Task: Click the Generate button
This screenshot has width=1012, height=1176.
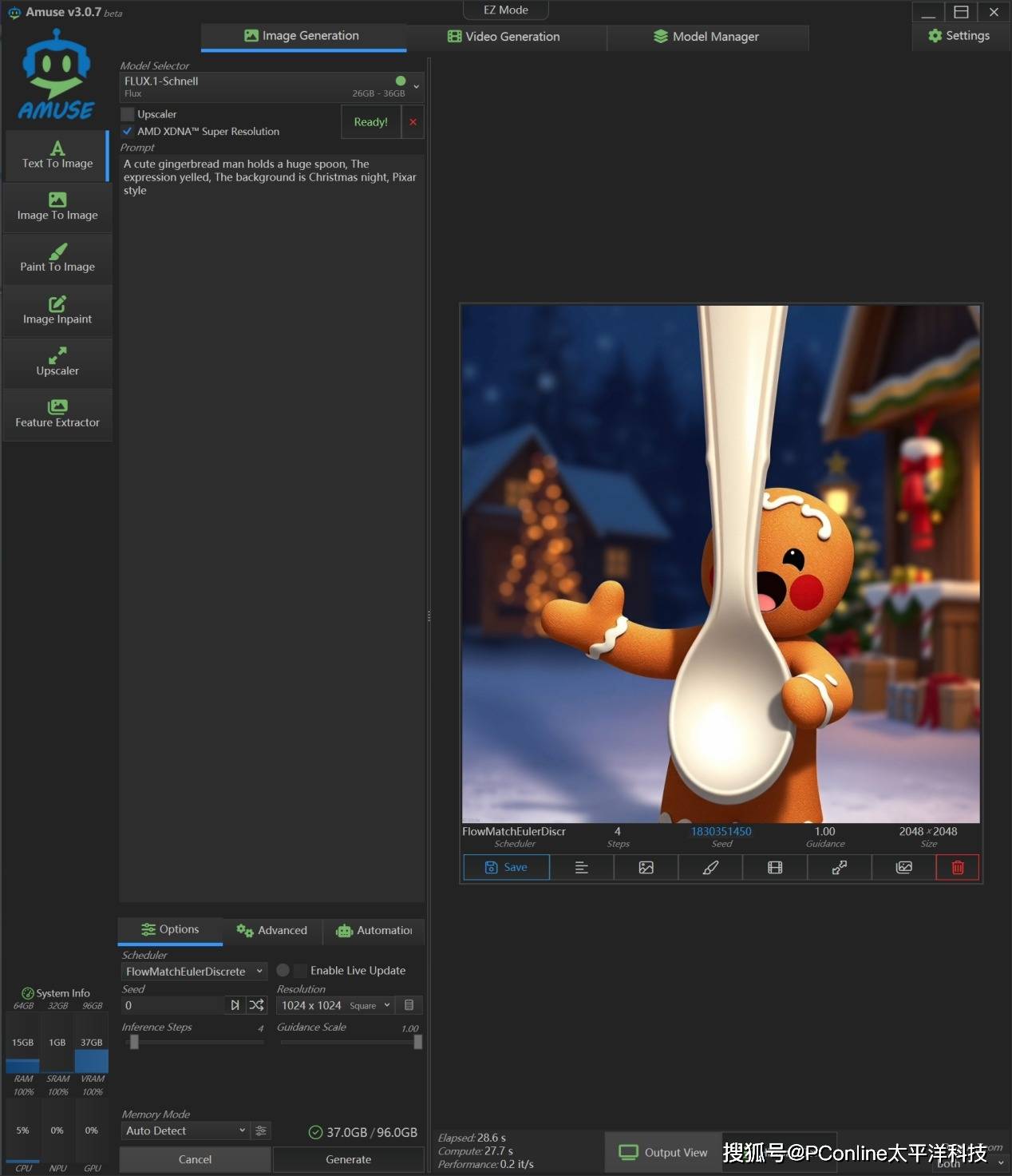Action: coord(348,1159)
